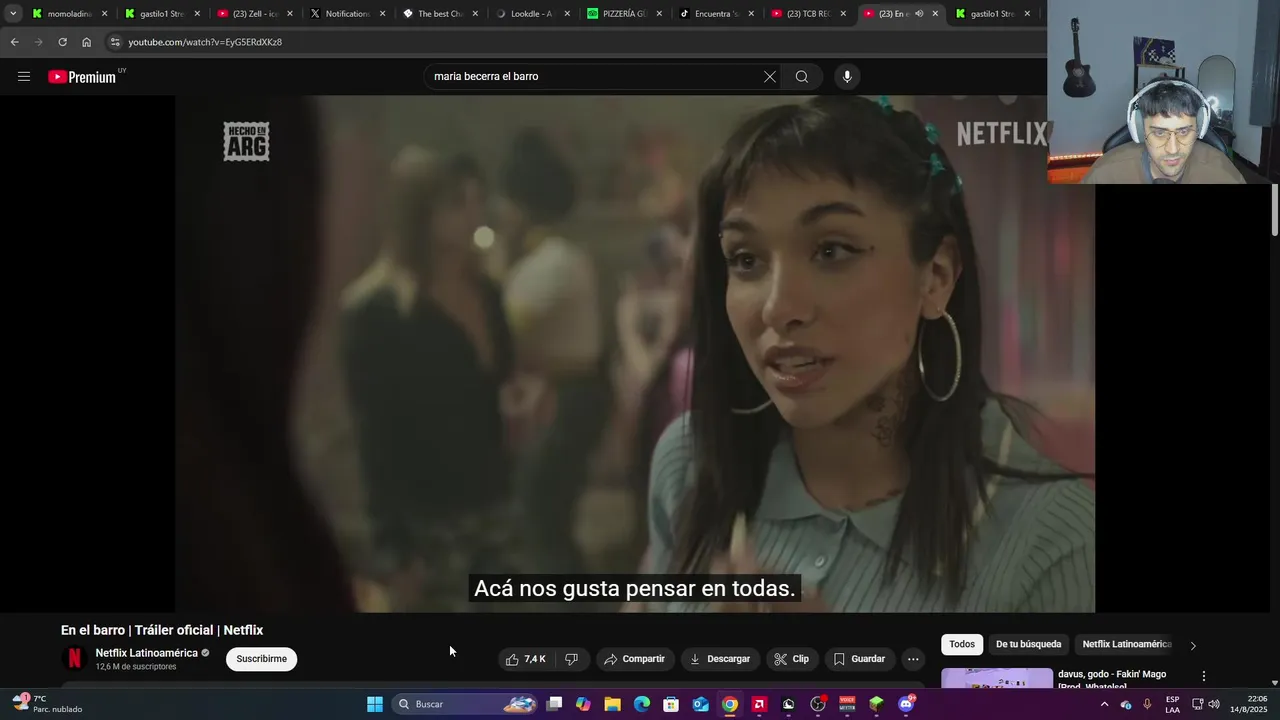
Task: Click the video player area
Action: pyautogui.click(x=635, y=354)
